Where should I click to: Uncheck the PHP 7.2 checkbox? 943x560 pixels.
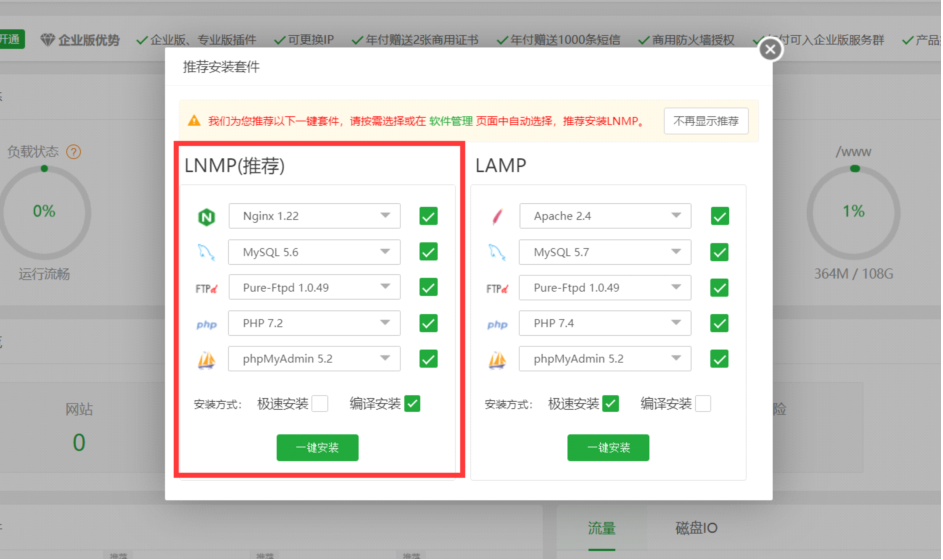[x=428, y=323]
